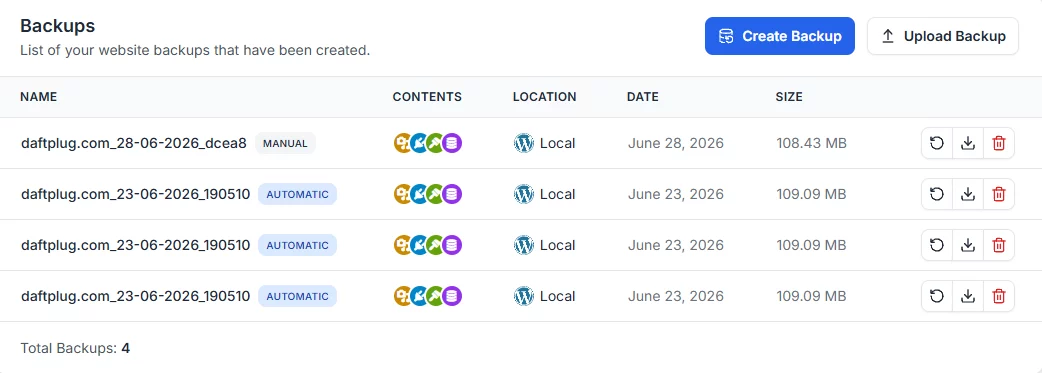Click the DATE column header
This screenshot has width=1042, height=373.
[643, 97]
